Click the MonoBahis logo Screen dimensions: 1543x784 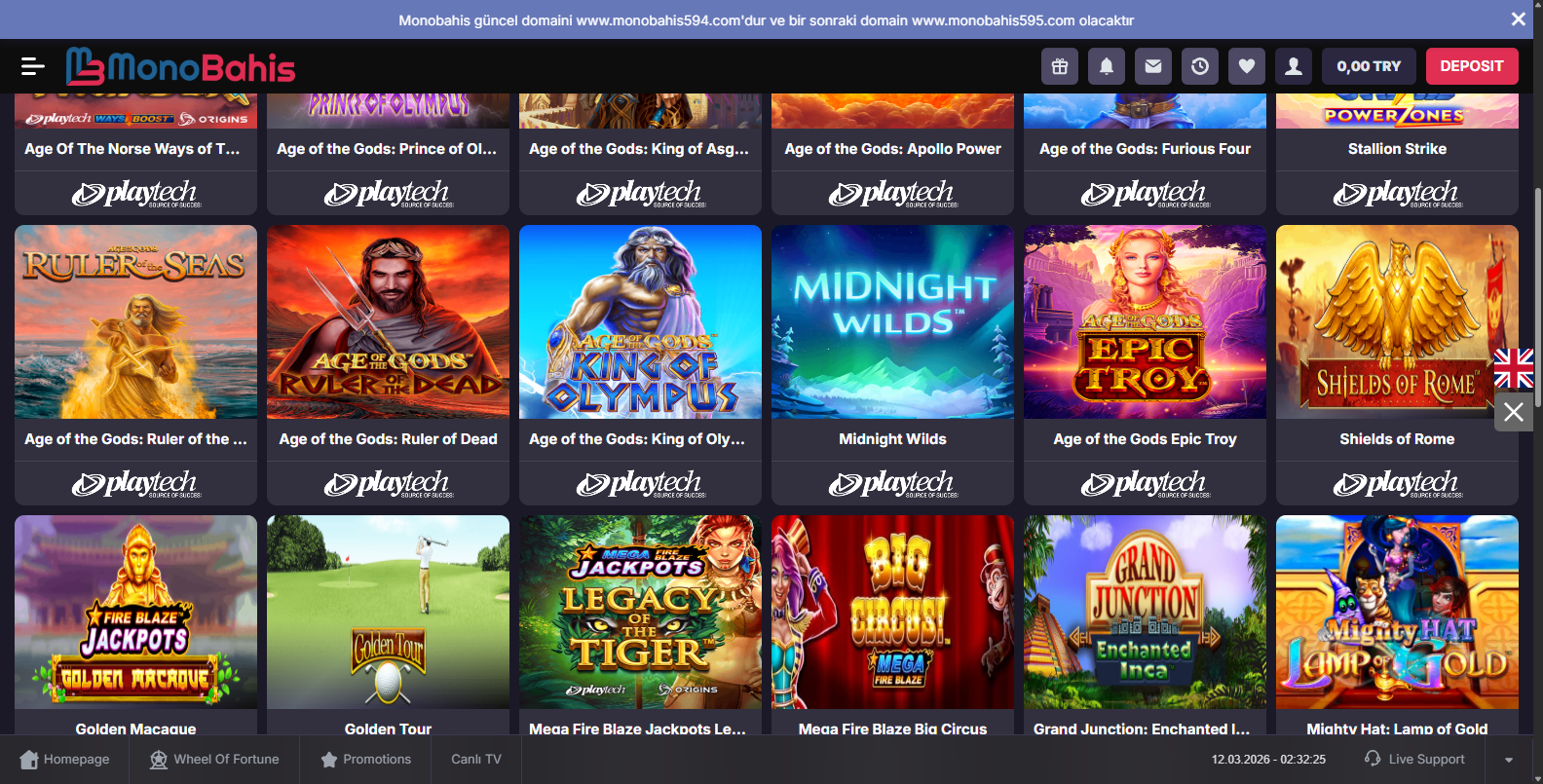coord(181,66)
